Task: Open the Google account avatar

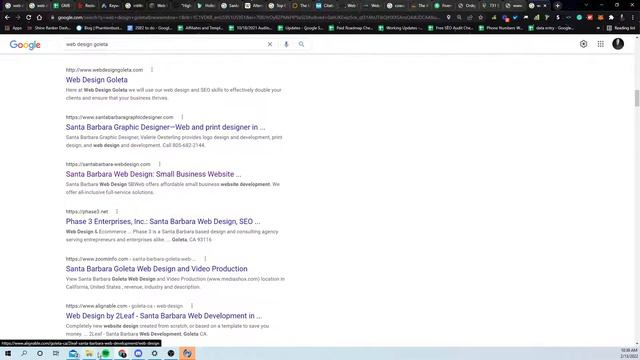Action: click(618, 44)
